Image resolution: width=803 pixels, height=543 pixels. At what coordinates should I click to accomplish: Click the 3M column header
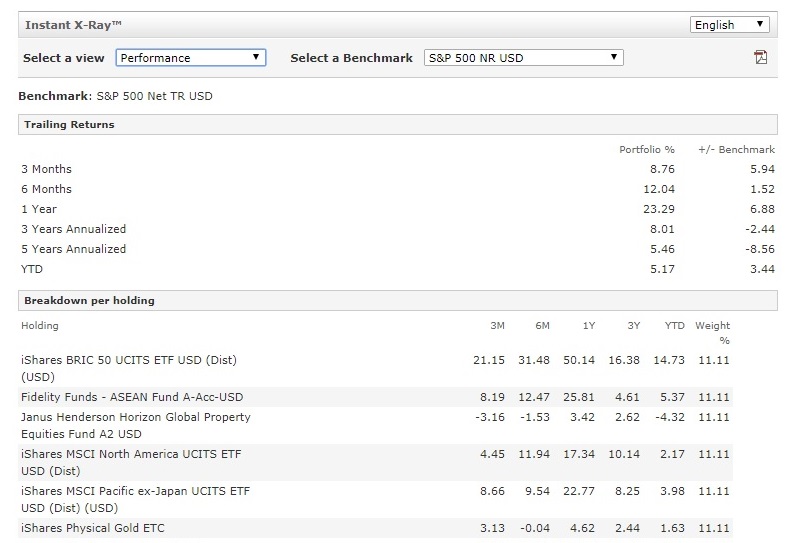497,326
